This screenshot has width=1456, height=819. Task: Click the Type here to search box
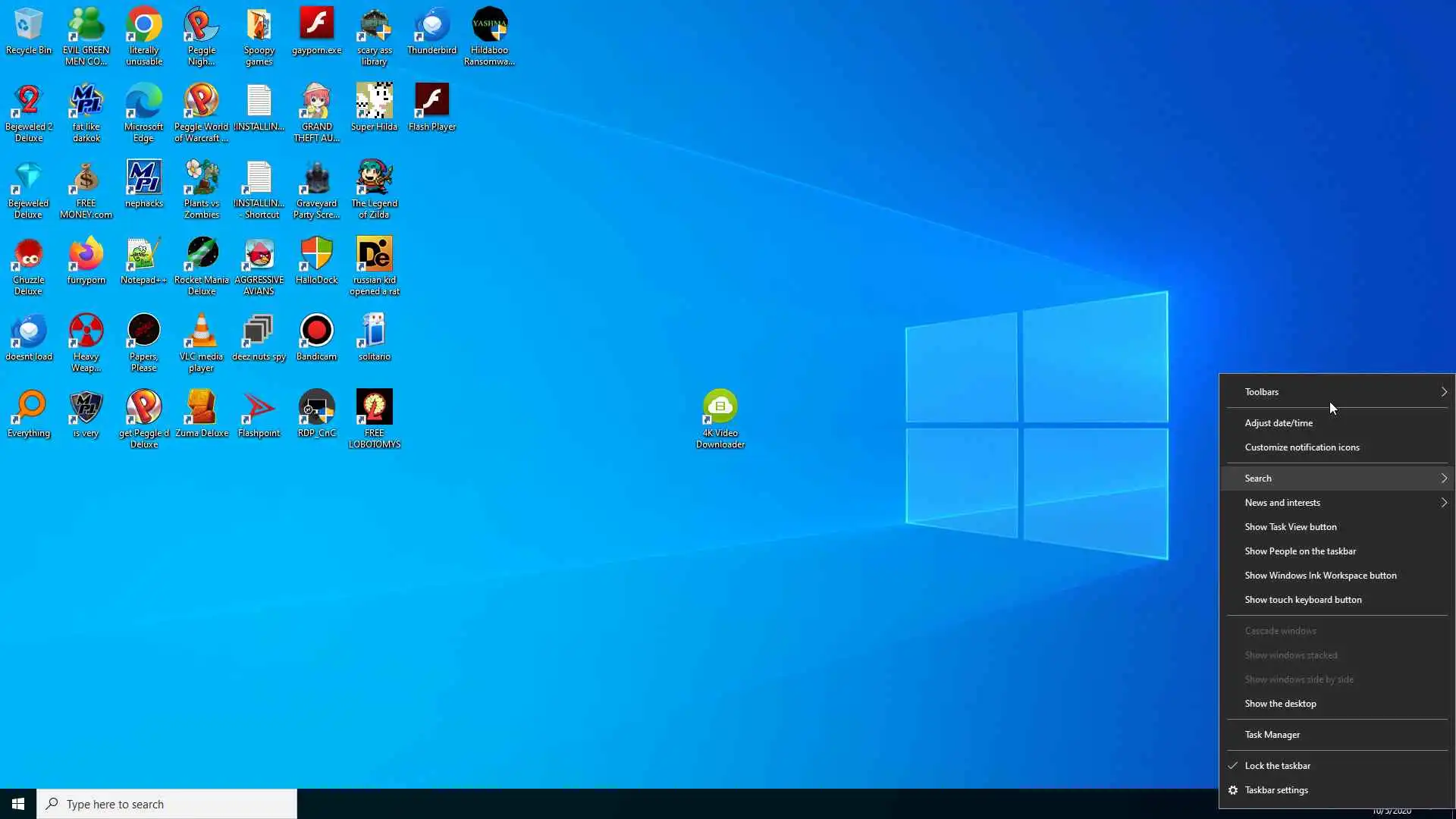[x=167, y=804]
